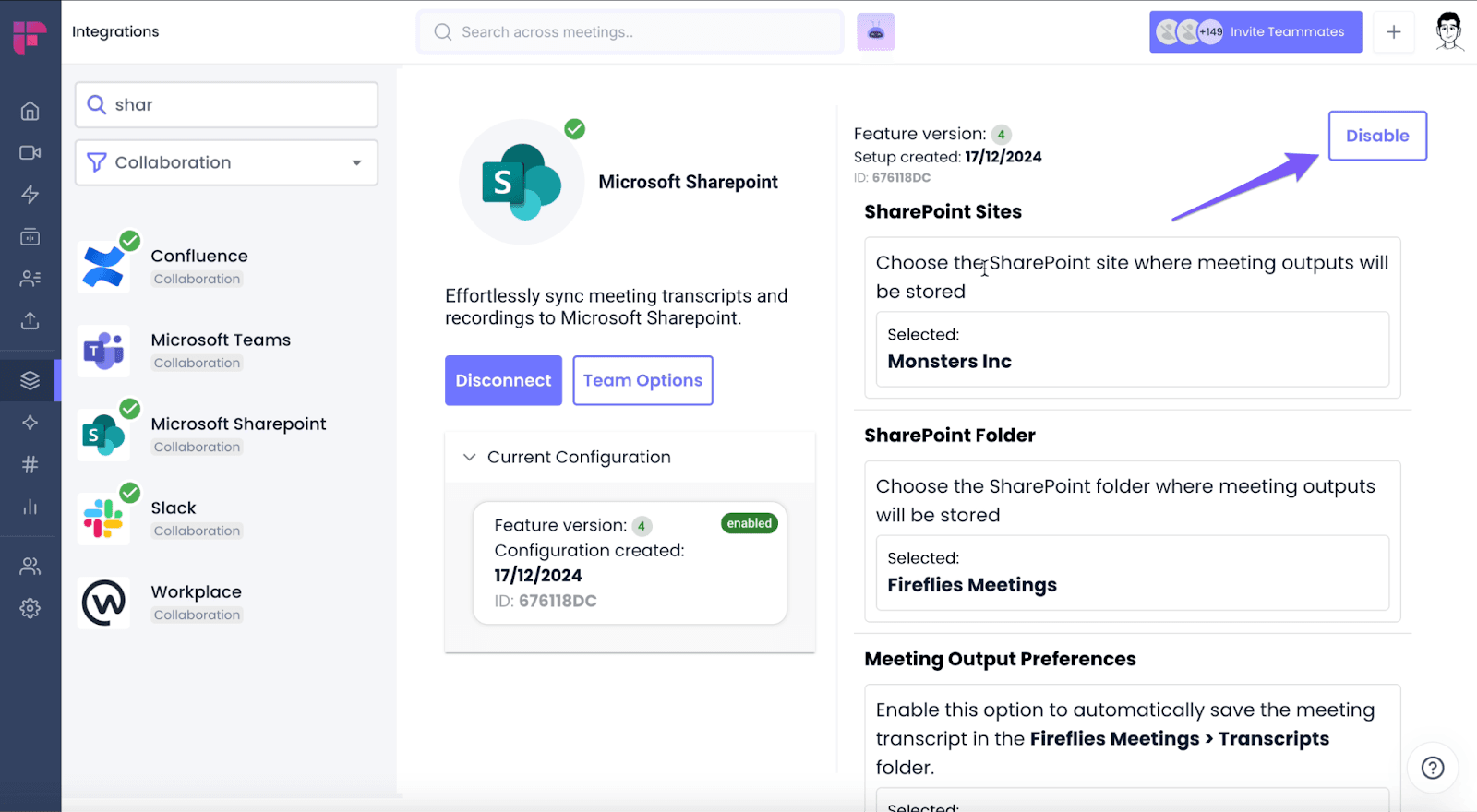Open Team Options

642,380
